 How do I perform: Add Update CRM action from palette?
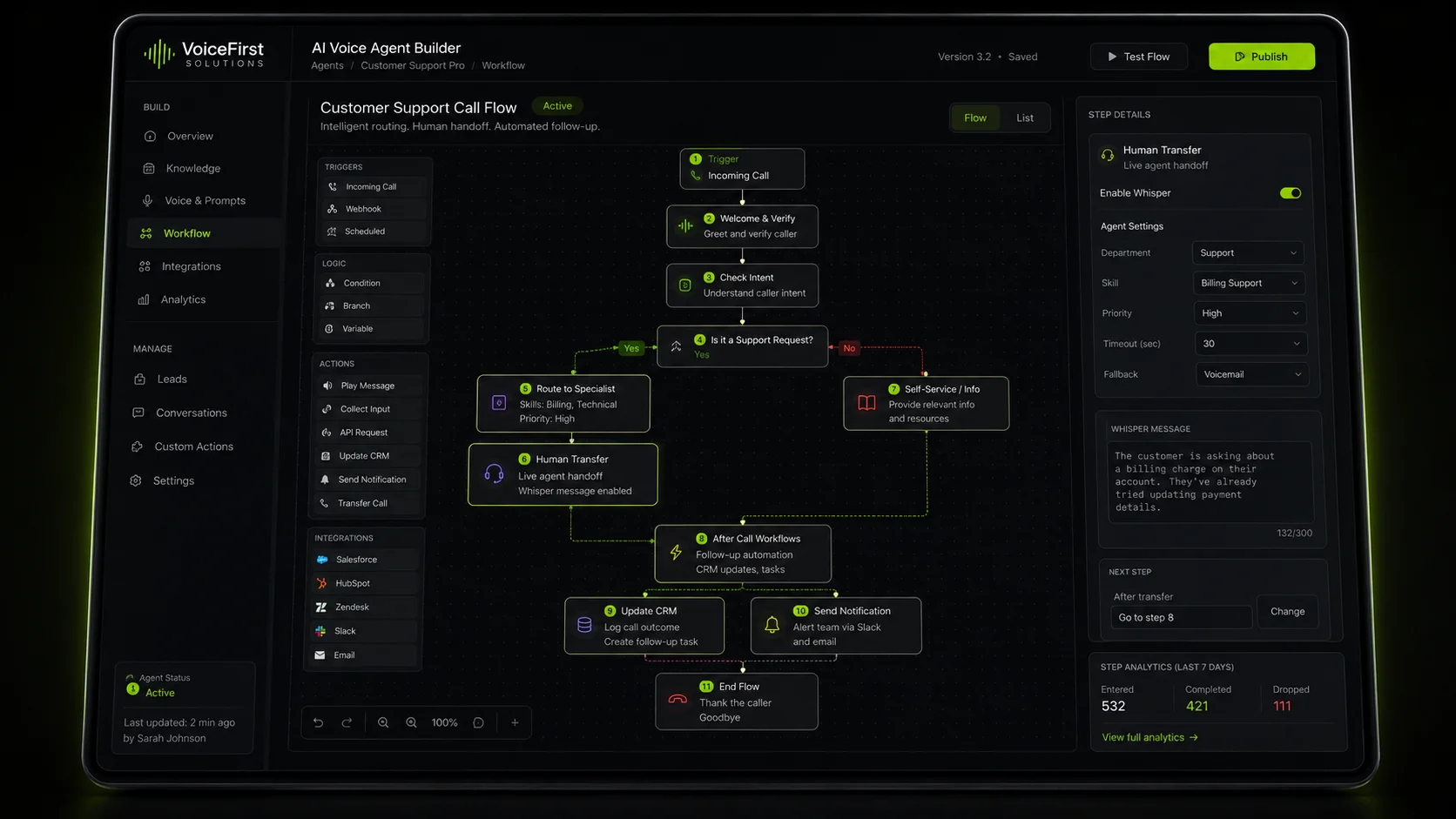pos(367,456)
